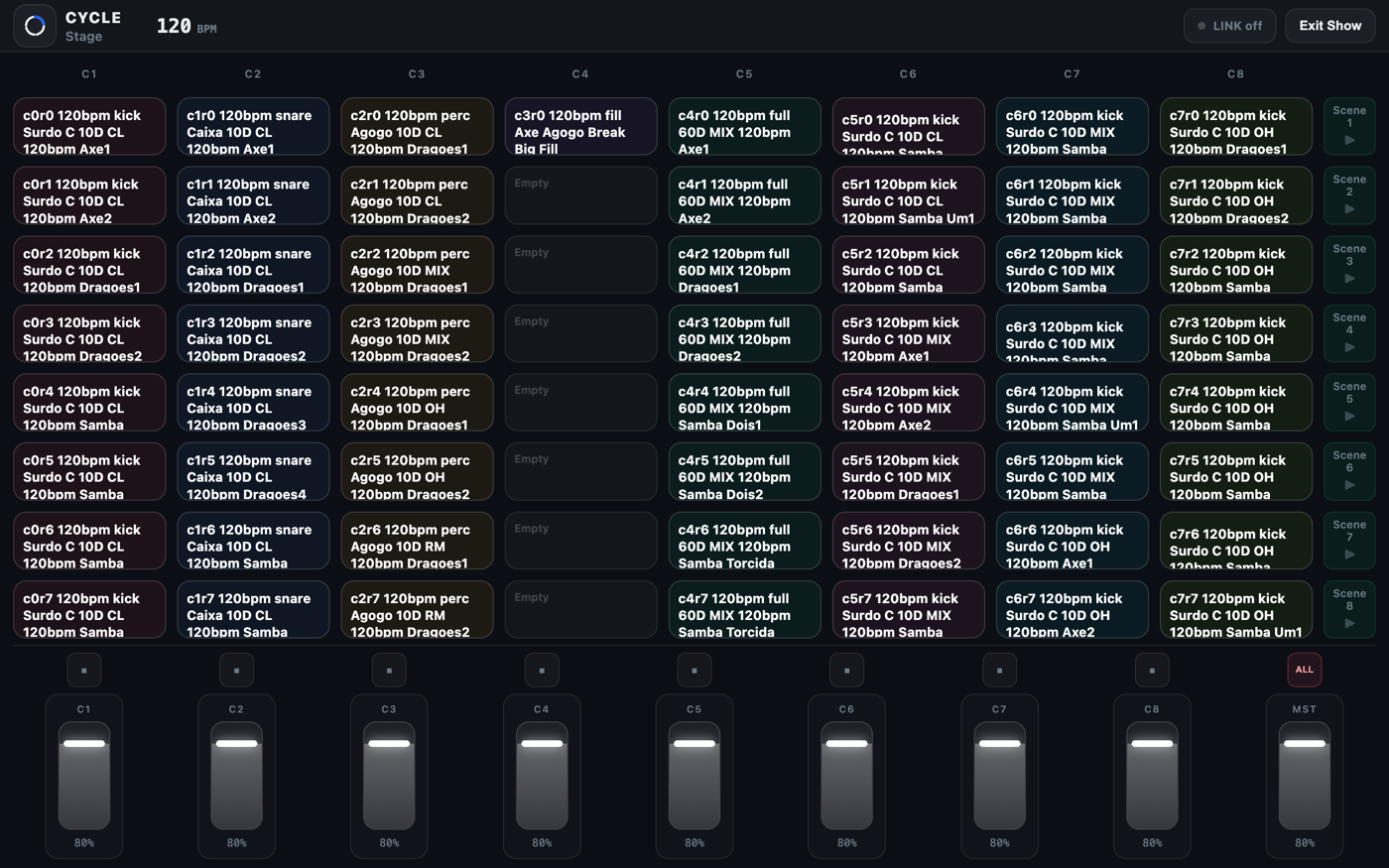Viewport: 1389px width, 868px height.
Task: Trigger clip c1r4 snare Dragoes3
Action: [253, 403]
